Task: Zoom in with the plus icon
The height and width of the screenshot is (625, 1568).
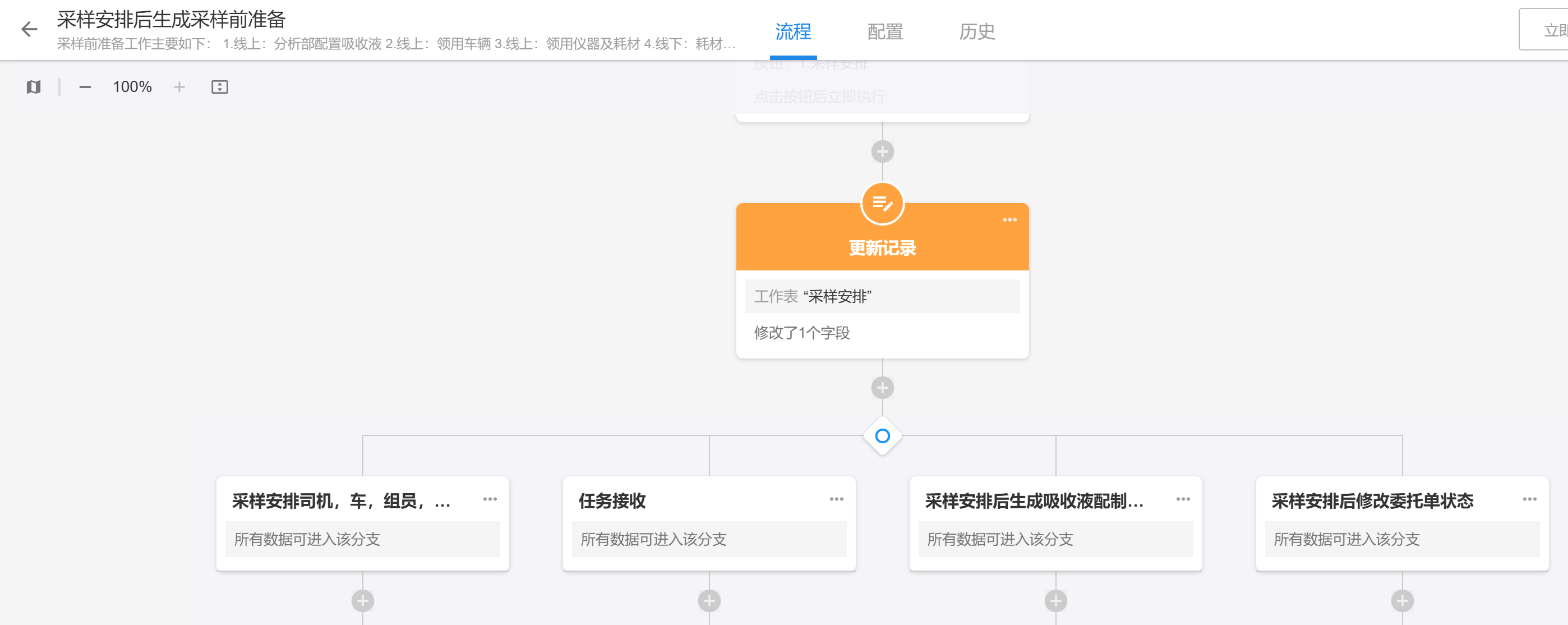Action: coord(179,87)
